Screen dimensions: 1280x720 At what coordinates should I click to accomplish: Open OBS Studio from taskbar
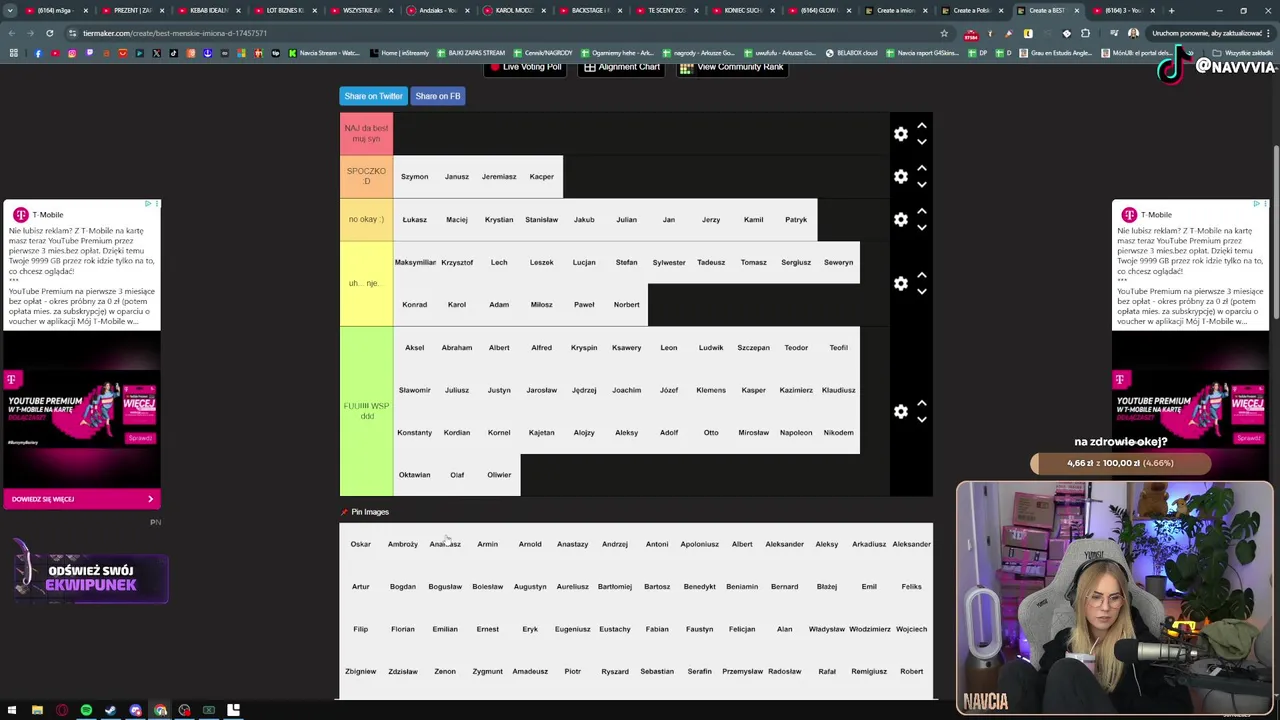pyautogui.click(x=185, y=711)
